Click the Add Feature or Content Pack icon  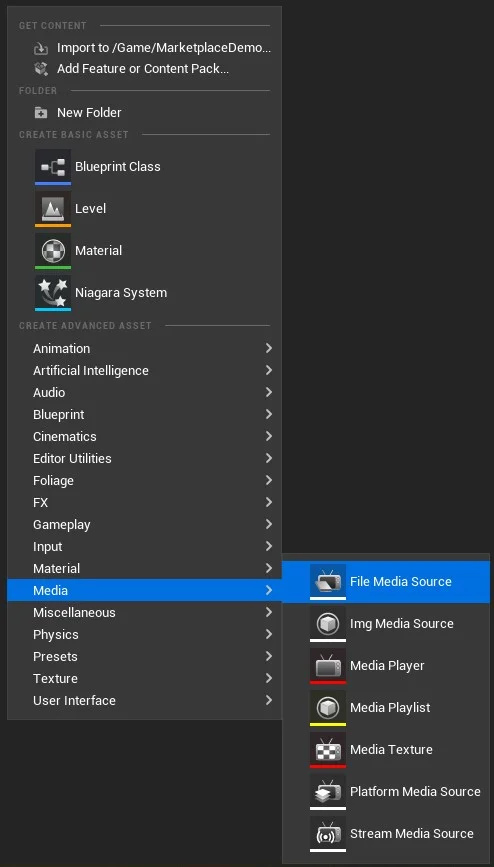pos(41,69)
